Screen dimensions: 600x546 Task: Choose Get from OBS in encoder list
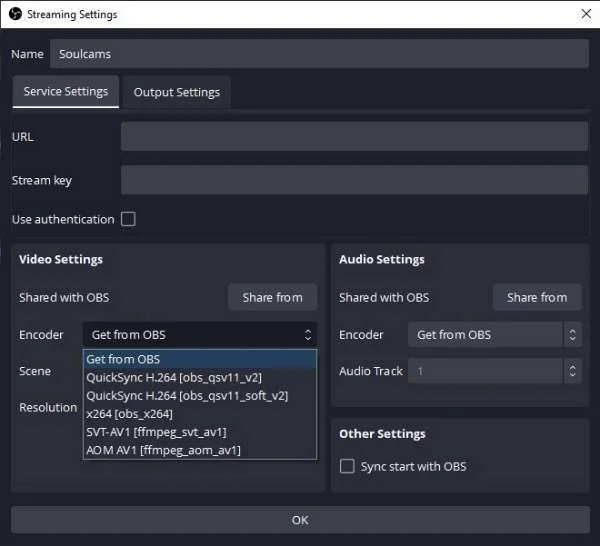(200, 359)
